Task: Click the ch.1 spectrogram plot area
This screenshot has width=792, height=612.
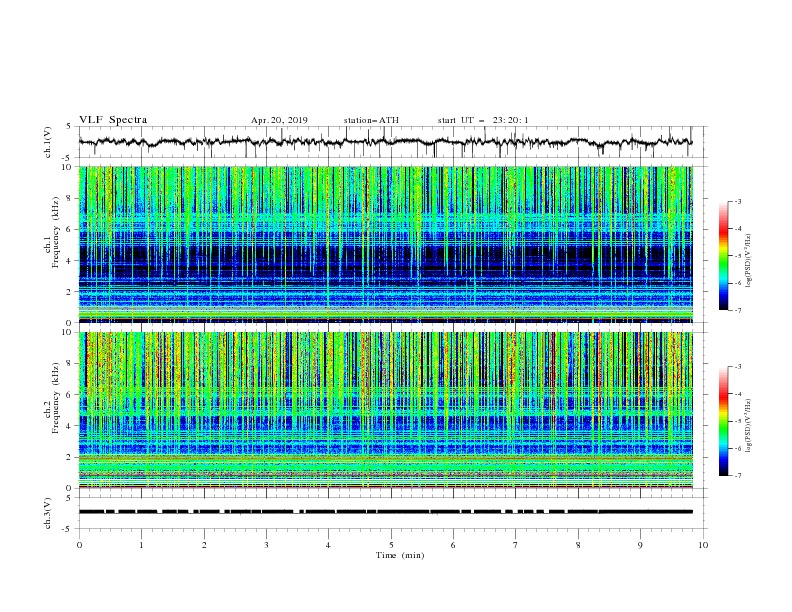Action: tap(386, 244)
